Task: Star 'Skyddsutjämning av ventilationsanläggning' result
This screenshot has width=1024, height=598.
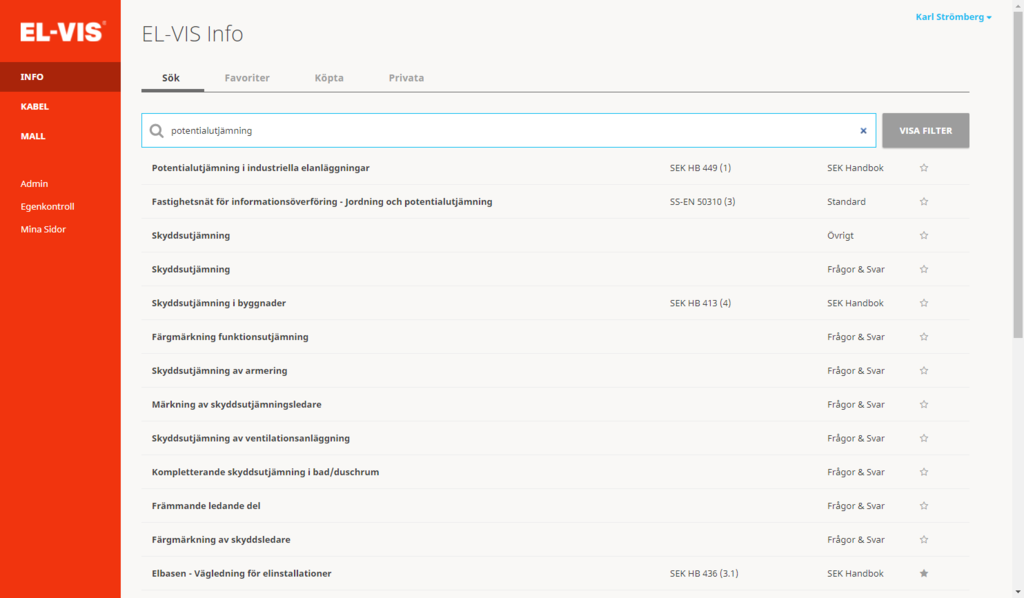Action: coord(923,438)
